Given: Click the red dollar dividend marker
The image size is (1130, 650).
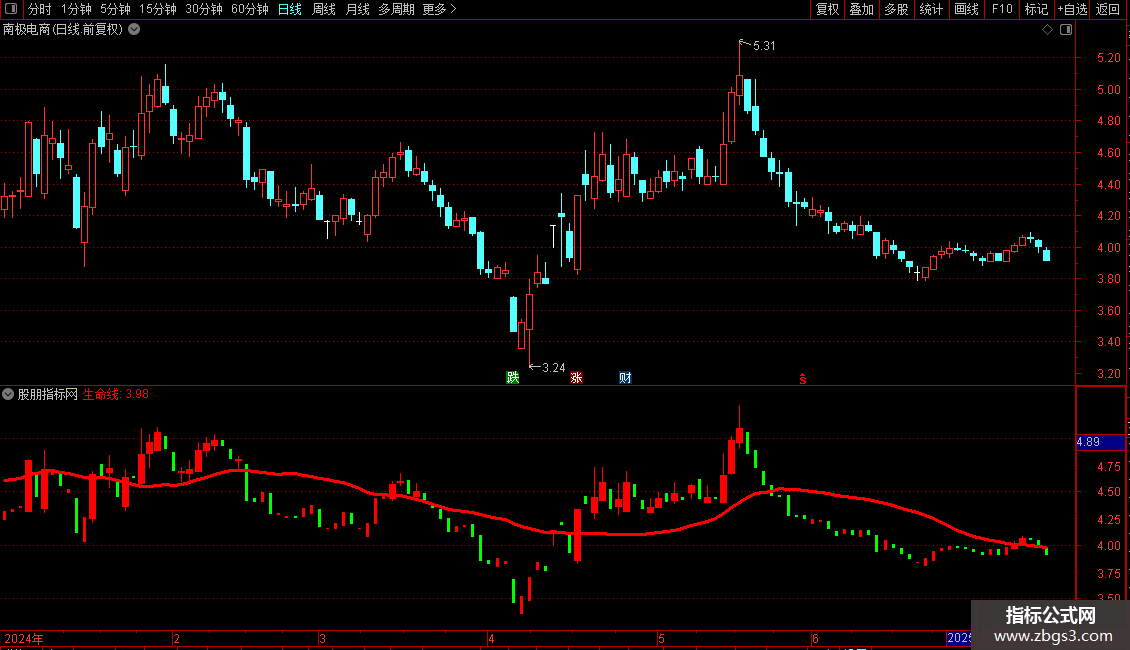Looking at the screenshot, I should click(x=803, y=379).
